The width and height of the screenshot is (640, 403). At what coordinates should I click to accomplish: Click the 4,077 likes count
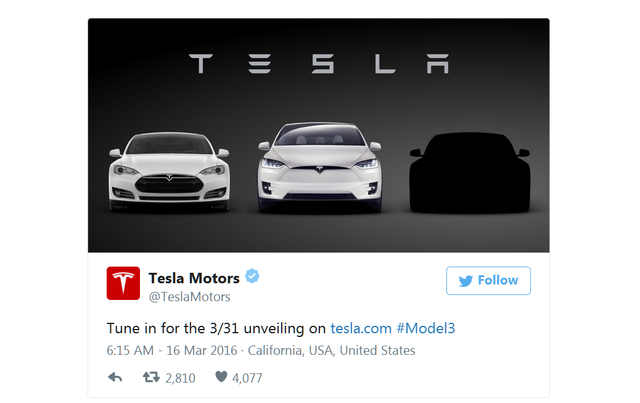pos(249,377)
